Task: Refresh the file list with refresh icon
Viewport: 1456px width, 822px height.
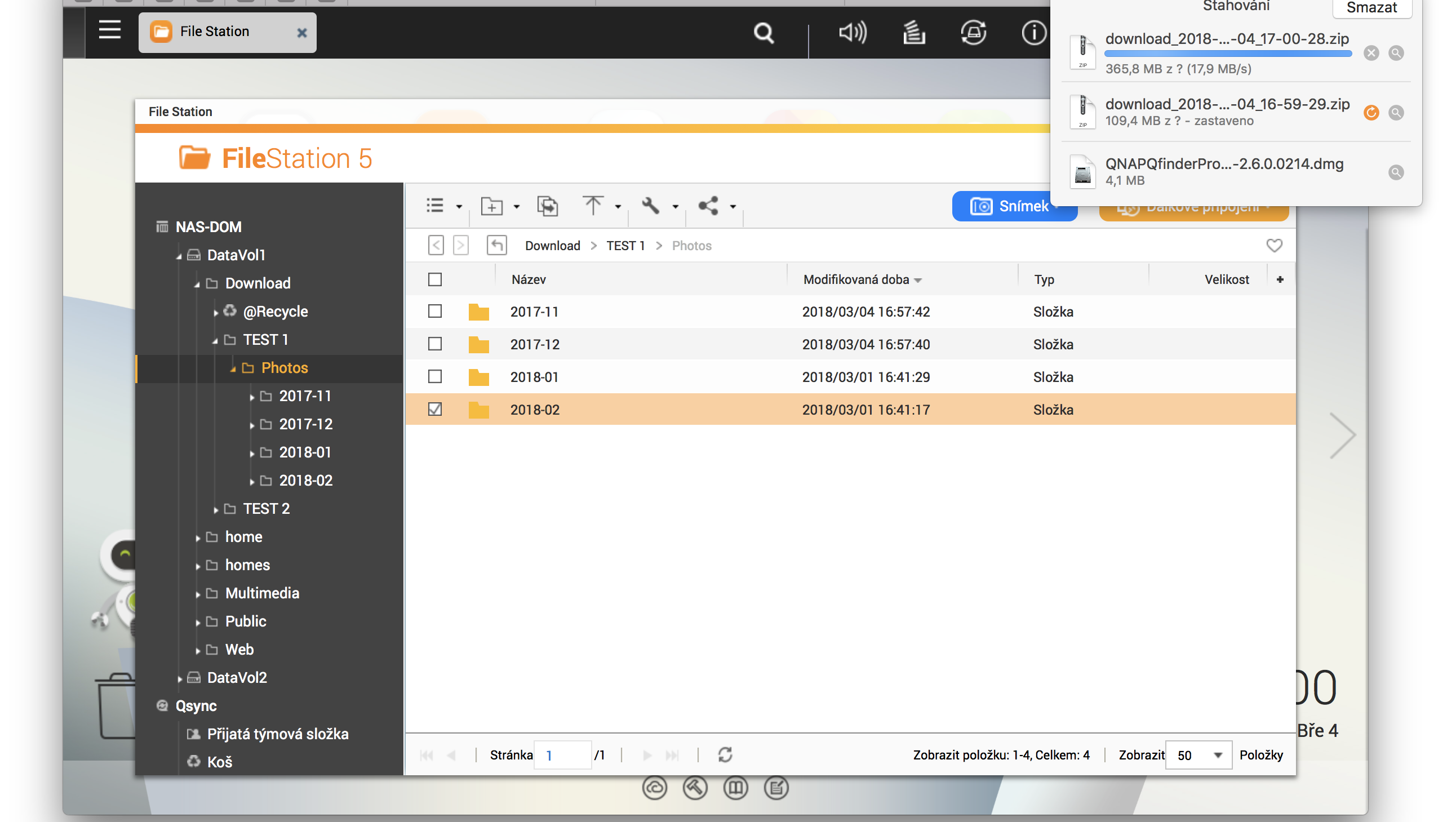Action: tap(725, 754)
